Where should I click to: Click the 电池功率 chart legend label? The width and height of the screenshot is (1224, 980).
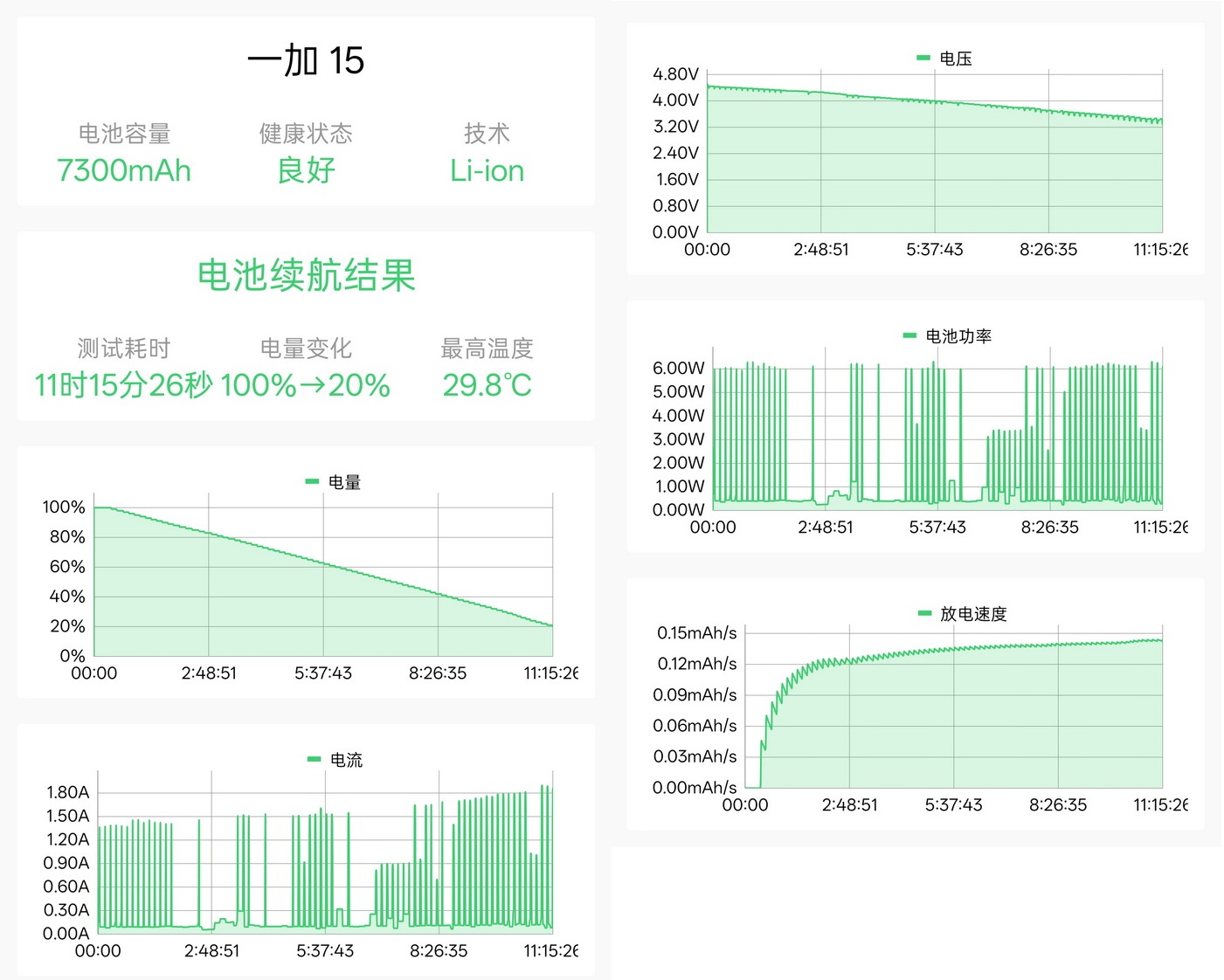coord(958,336)
